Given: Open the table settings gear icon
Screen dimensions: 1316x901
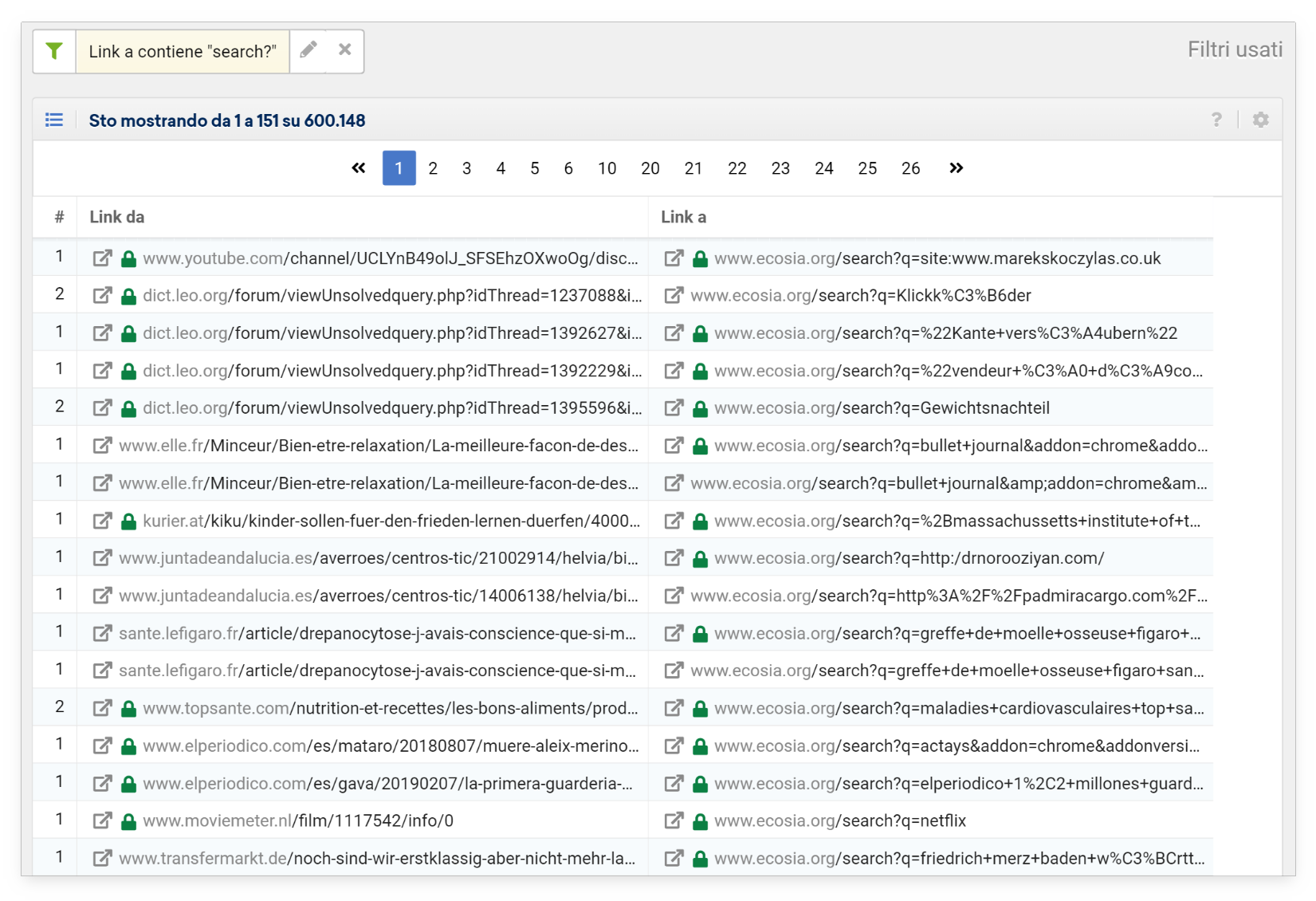Looking at the screenshot, I should 1260,120.
